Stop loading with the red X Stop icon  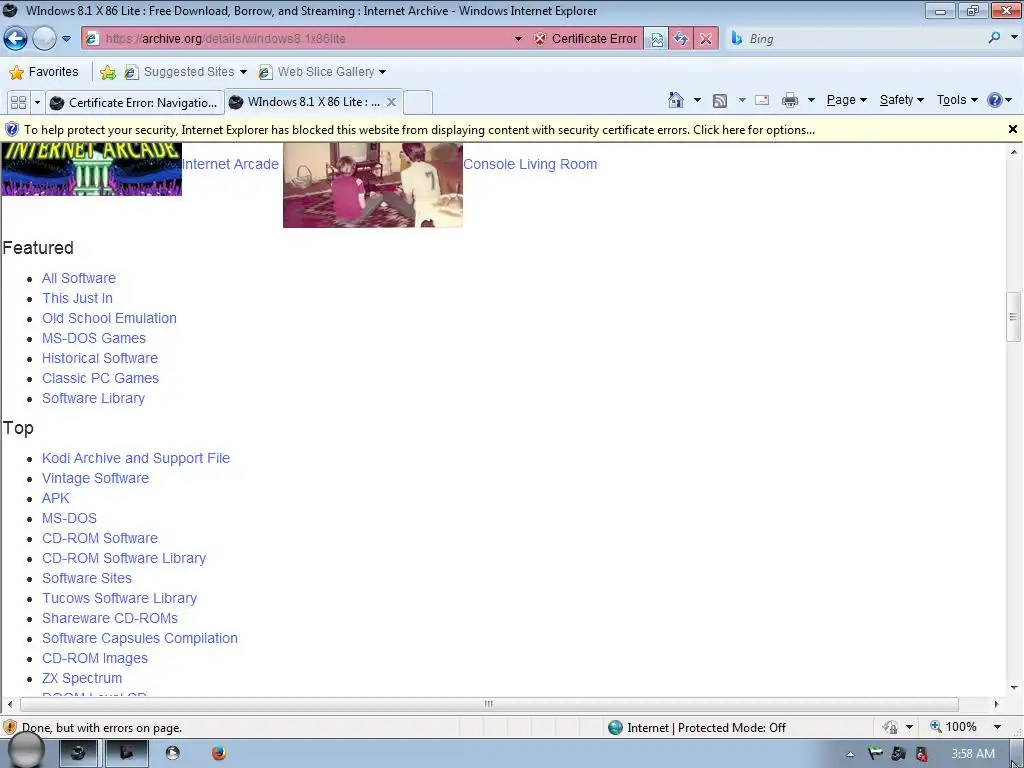coord(705,39)
